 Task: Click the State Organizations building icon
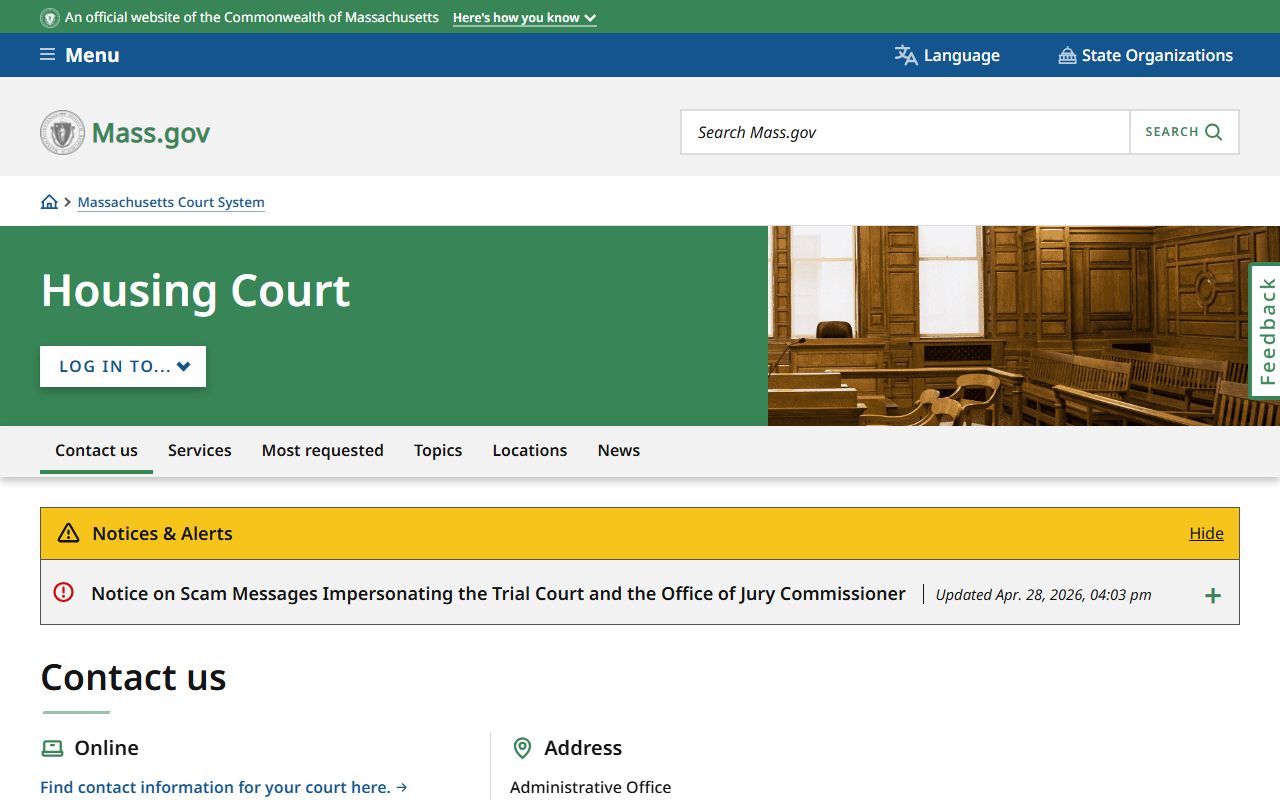click(1067, 55)
